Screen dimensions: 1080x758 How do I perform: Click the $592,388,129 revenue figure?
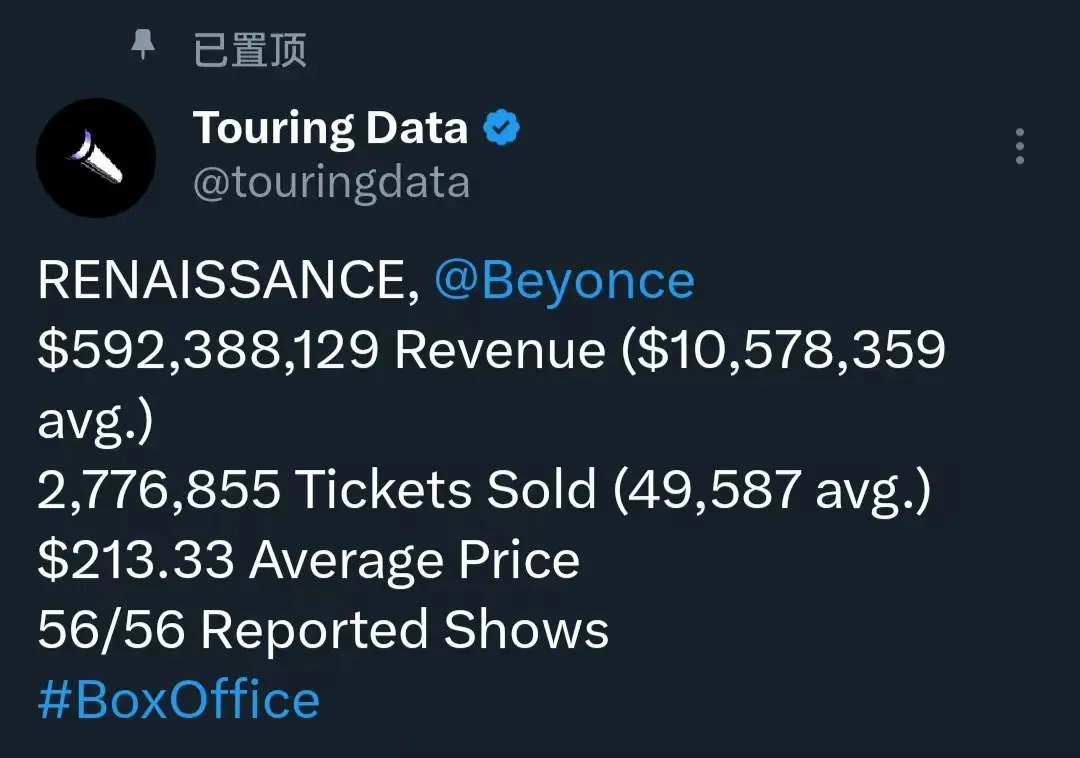tap(208, 350)
